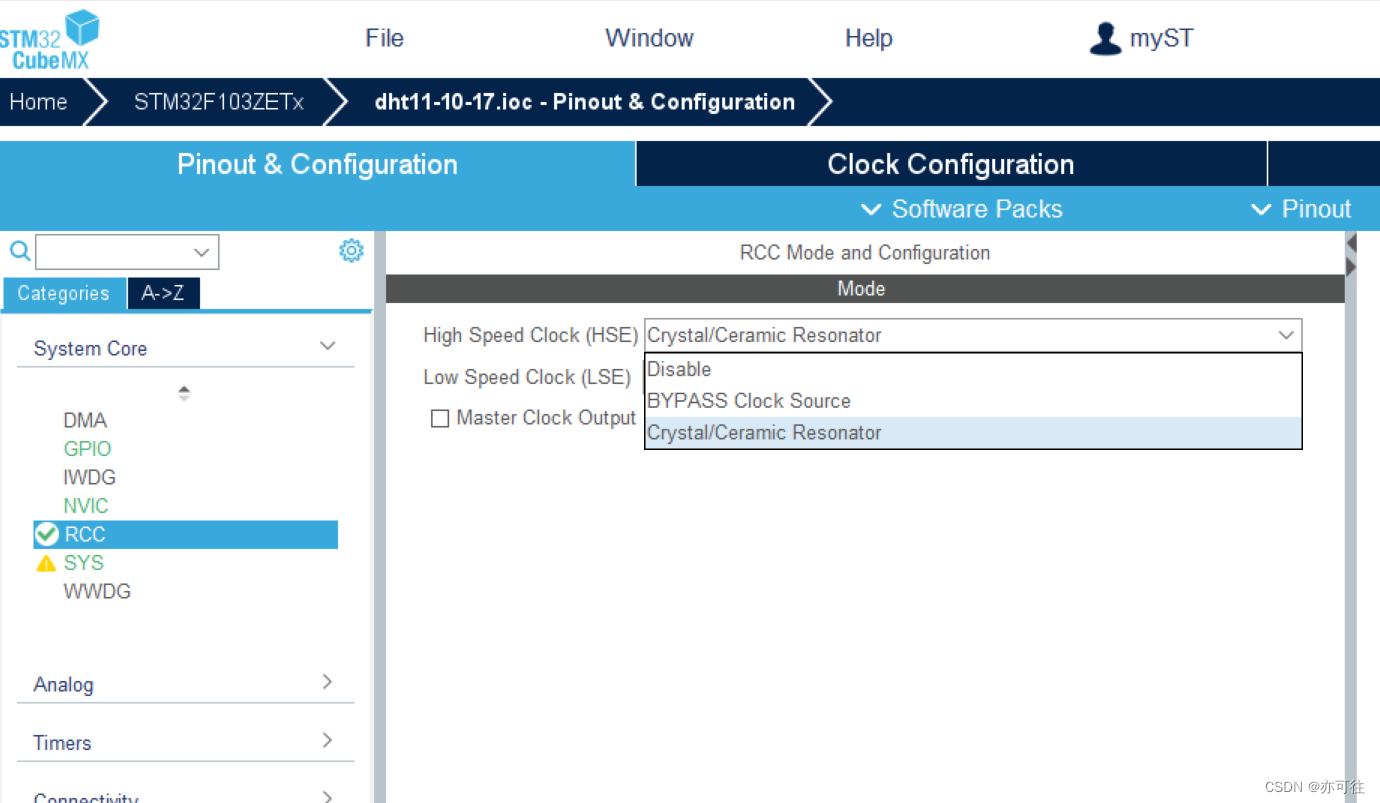Viewport: 1380px width, 803px height.
Task: Go to Home breadcrumb
Action: (39, 102)
